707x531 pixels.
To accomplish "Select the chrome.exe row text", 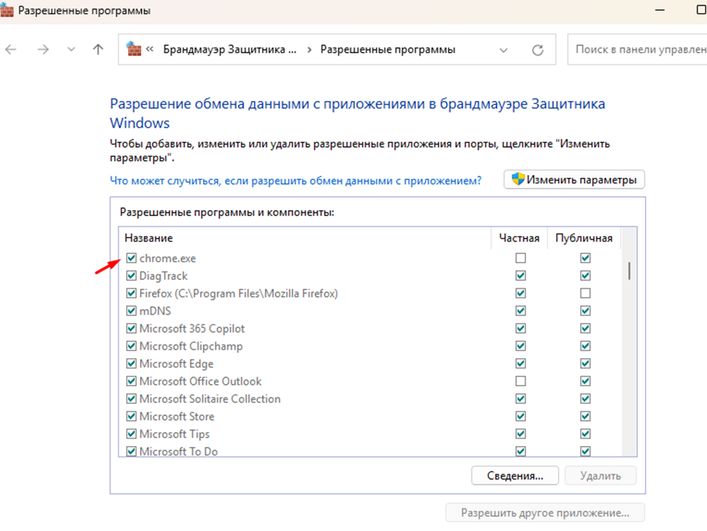I will (x=168, y=258).
